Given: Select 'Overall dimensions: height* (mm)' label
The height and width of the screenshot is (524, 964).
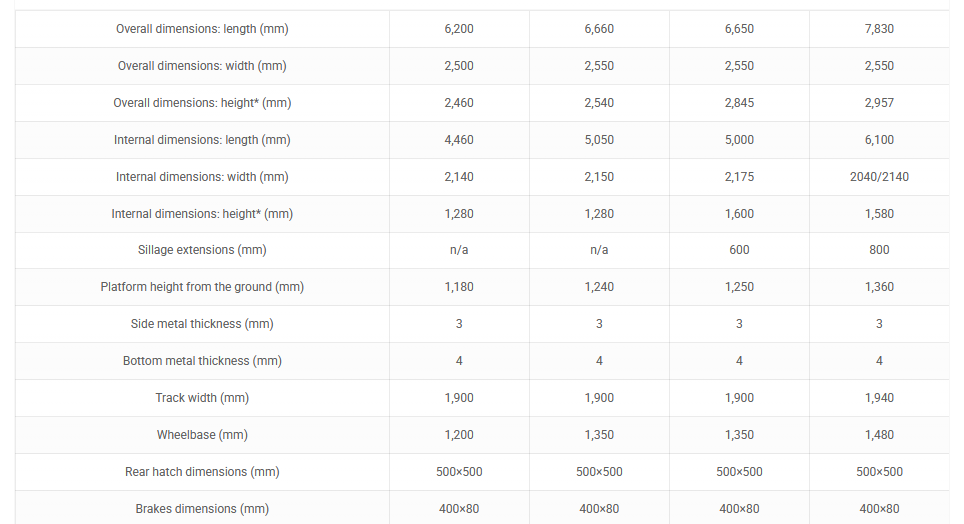Looking at the screenshot, I should pyautogui.click(x=202, y=103).
